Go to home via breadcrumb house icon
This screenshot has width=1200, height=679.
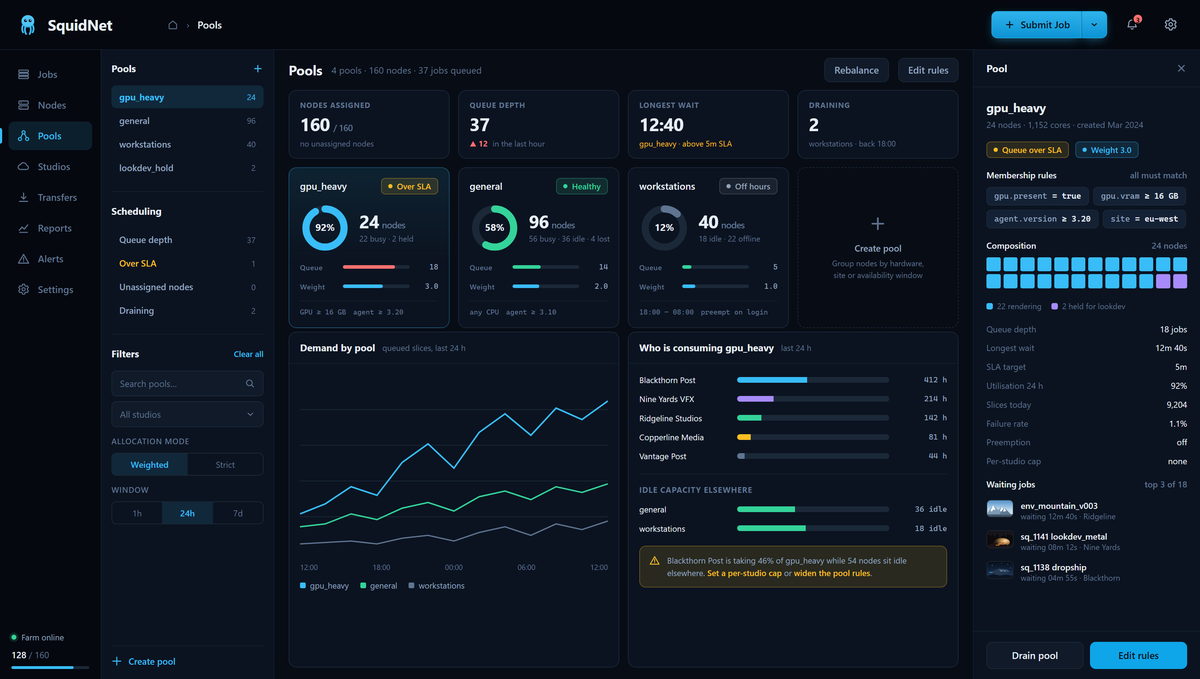[x=173, y=25]
